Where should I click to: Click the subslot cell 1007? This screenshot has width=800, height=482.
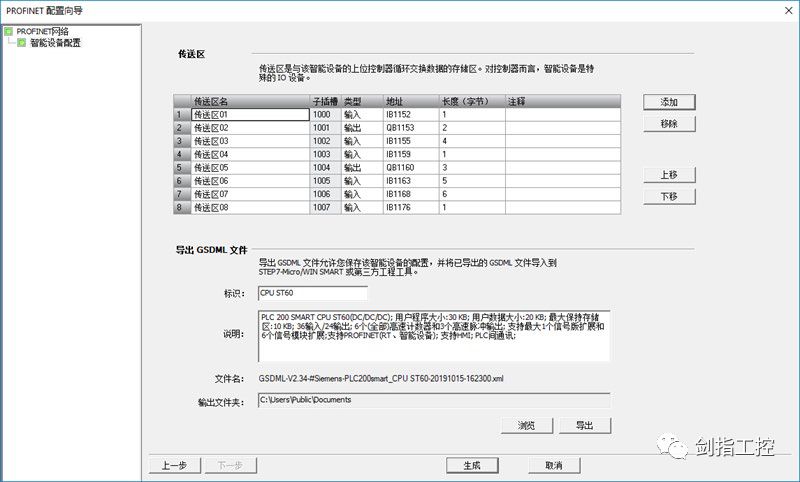click(326, 208)
